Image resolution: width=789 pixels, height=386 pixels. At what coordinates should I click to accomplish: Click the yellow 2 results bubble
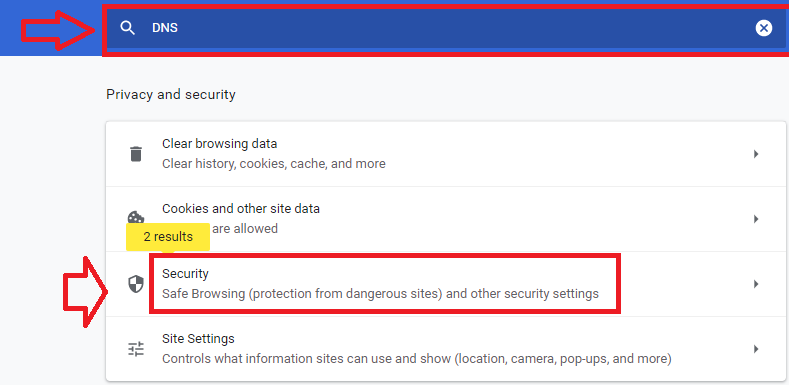pos(168,237)
